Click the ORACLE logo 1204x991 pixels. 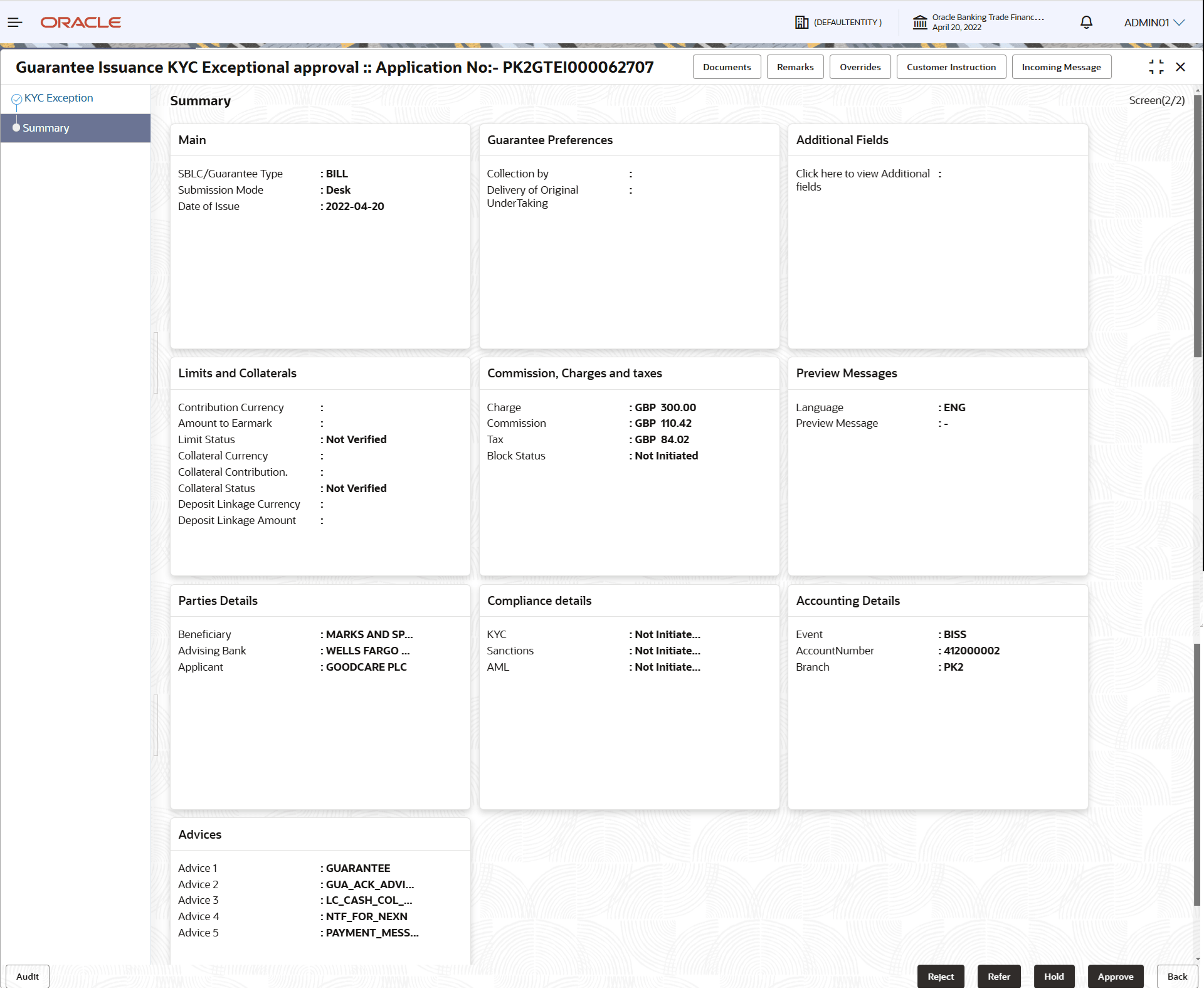pyautogui.click(x=80, y=22)
